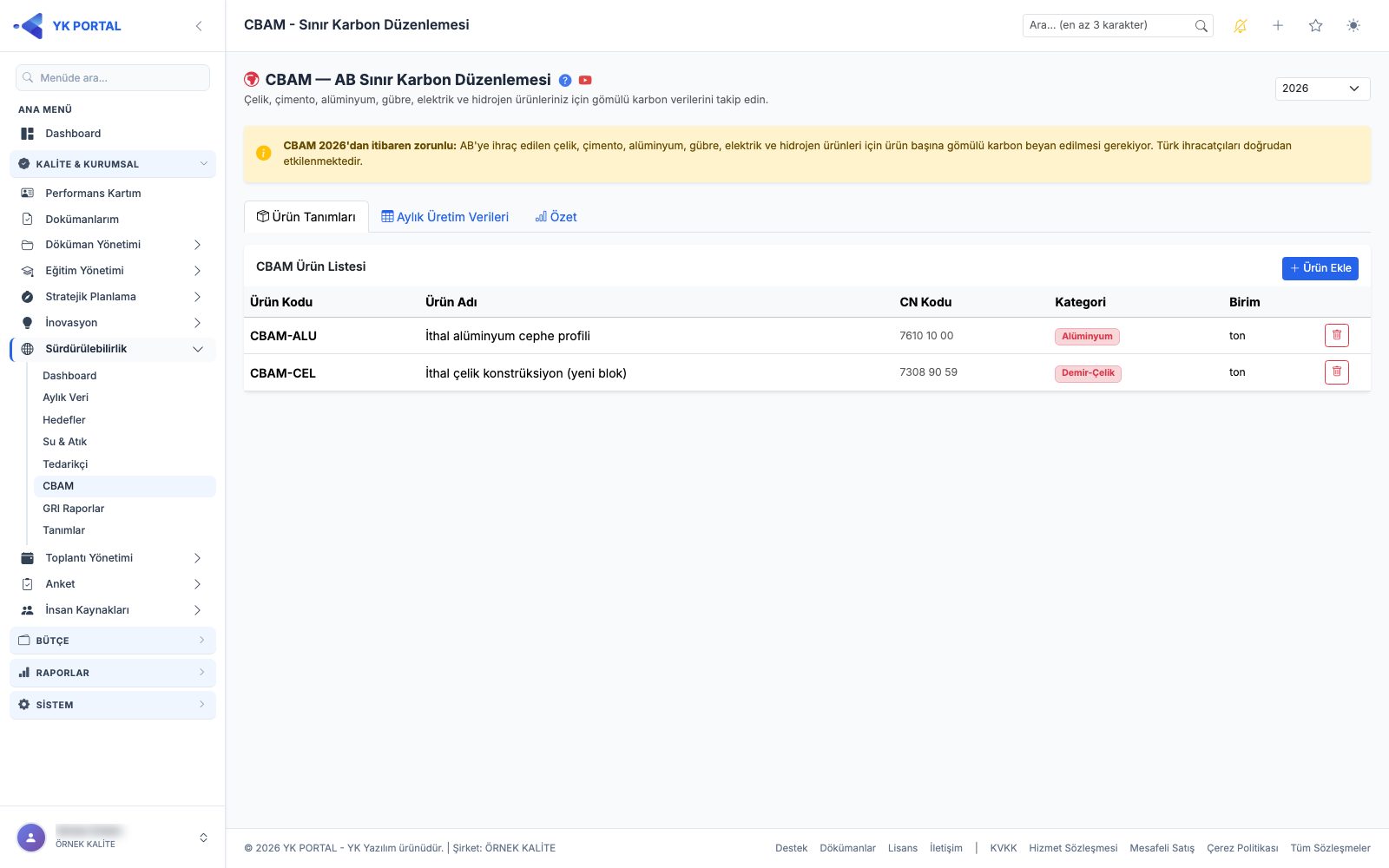The height and width of the screenshot is (868, 1389).
Task: Toggle light/dark theme with the sun icon
Action: coord(1353,26)
